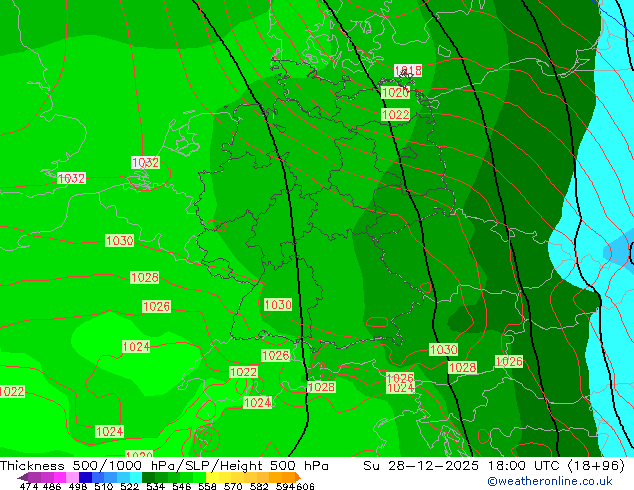The height and width of the screenshot is (490, 634).
Task: Pick the darkest green legend swatch above 534
Action: 148,477
